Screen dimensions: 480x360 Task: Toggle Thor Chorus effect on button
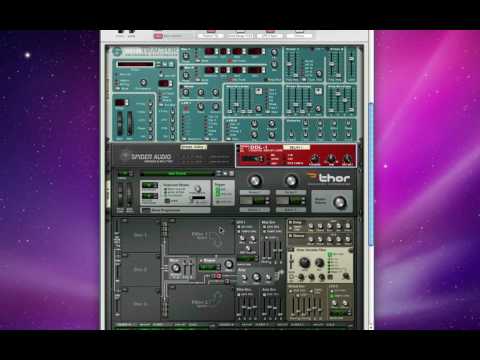point(290,236)
